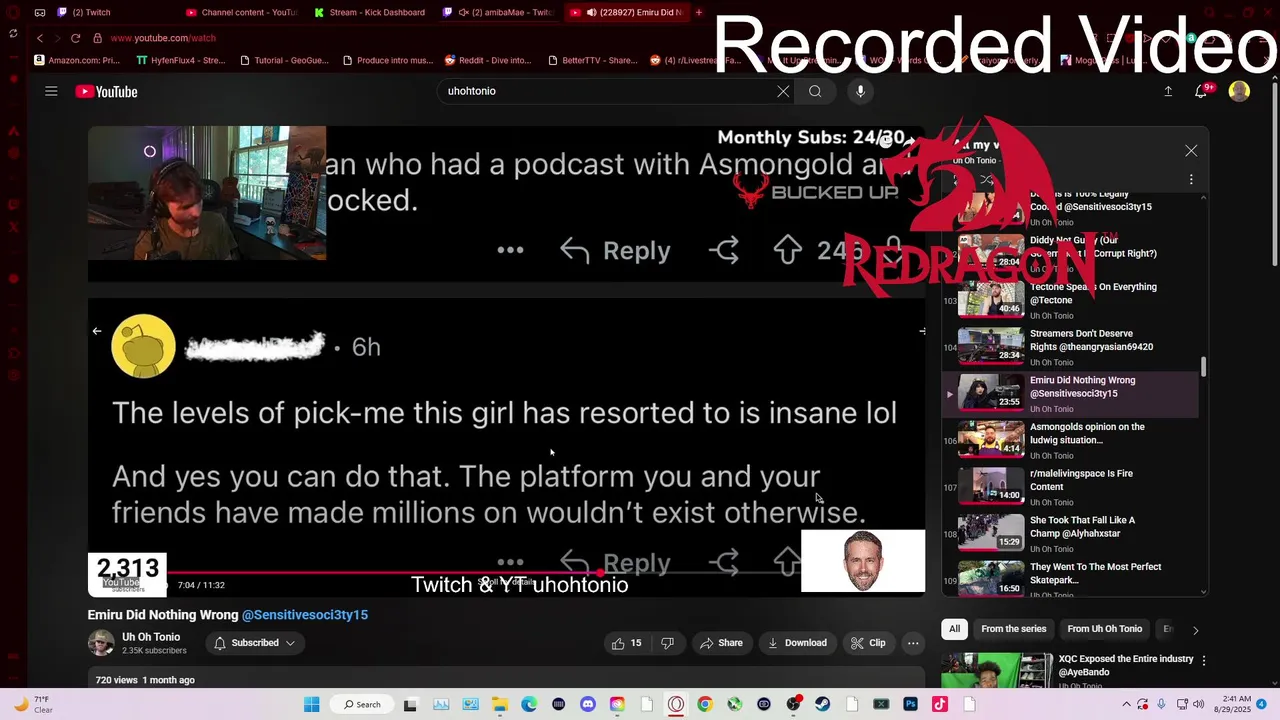Dislike the video
This screenshot has height=720, width=1280.
click(x=667, y=643)
